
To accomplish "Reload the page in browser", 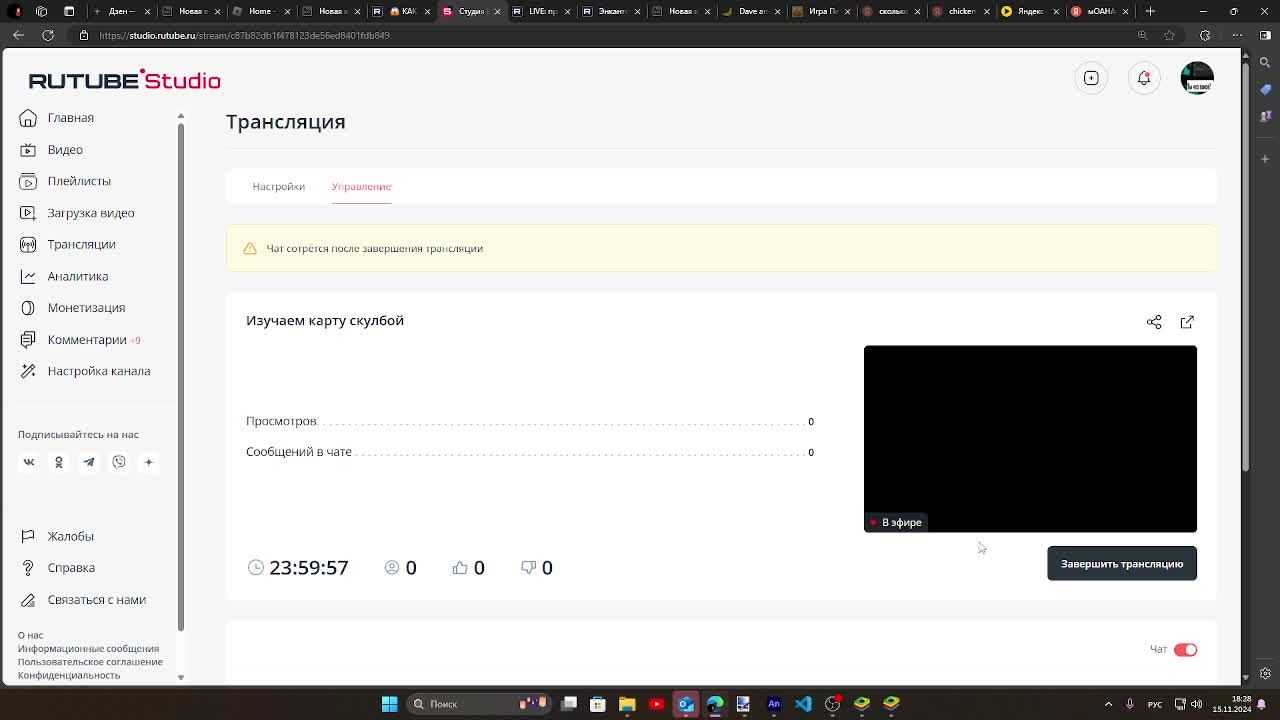I will coord(47,35).
